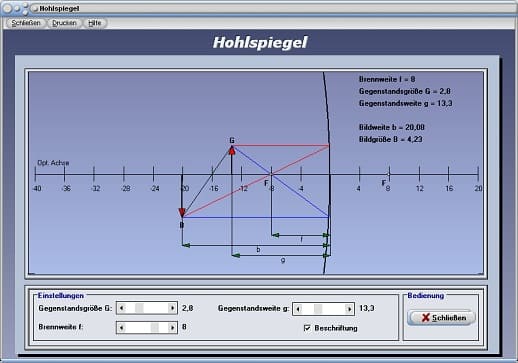Decrease Brennweite f with left arrow
The image size is (518, 363).
pos(121,327)
